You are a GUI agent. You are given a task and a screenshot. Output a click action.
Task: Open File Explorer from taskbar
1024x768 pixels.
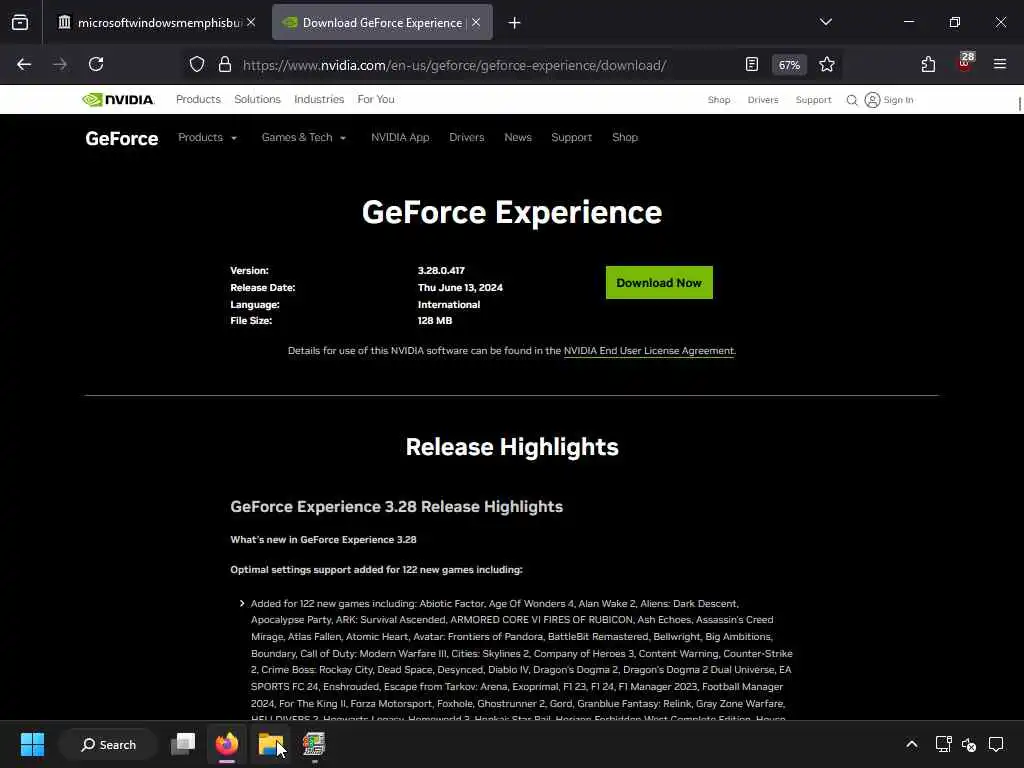tap(270, 744)
